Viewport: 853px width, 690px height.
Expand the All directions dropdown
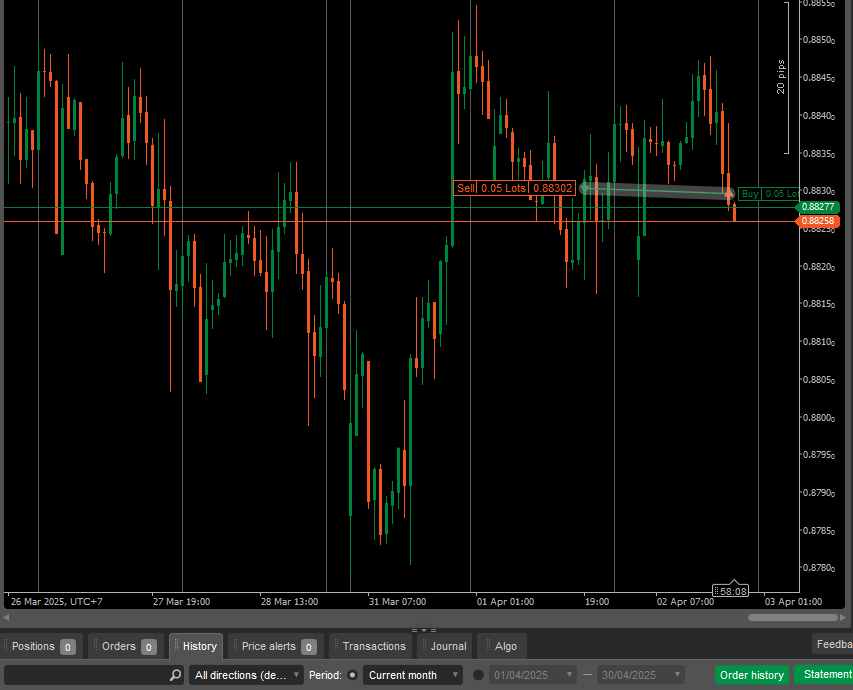pyautogui.click(x=246, y=675)
